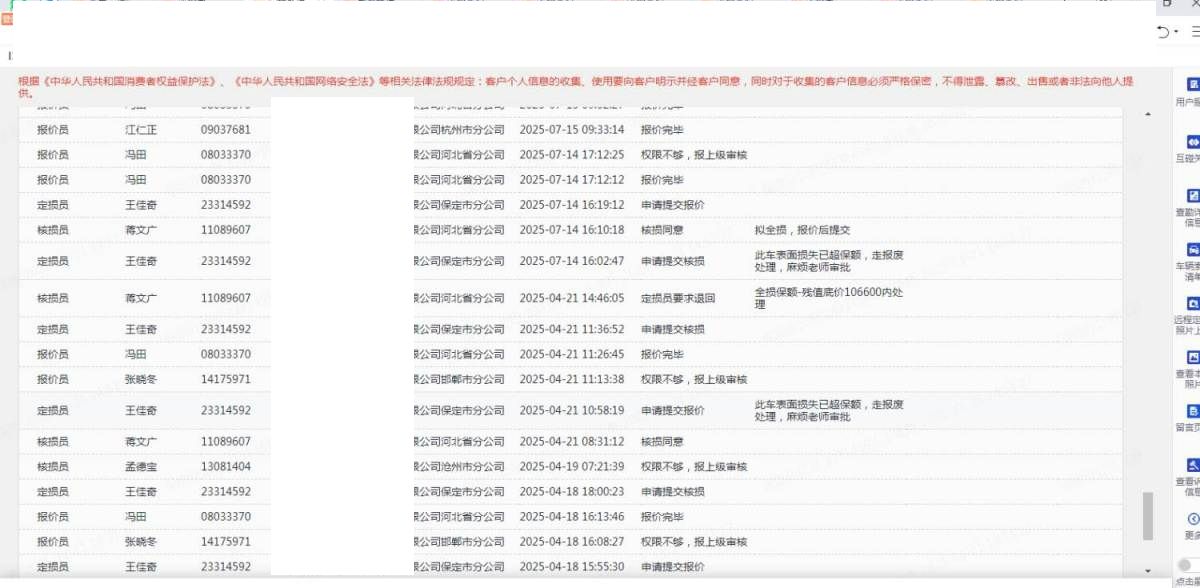Open the 远程定损照片 sidebar icon
The width and height of the screenshot is (1200, 588).
click(x=1192, y=303)
